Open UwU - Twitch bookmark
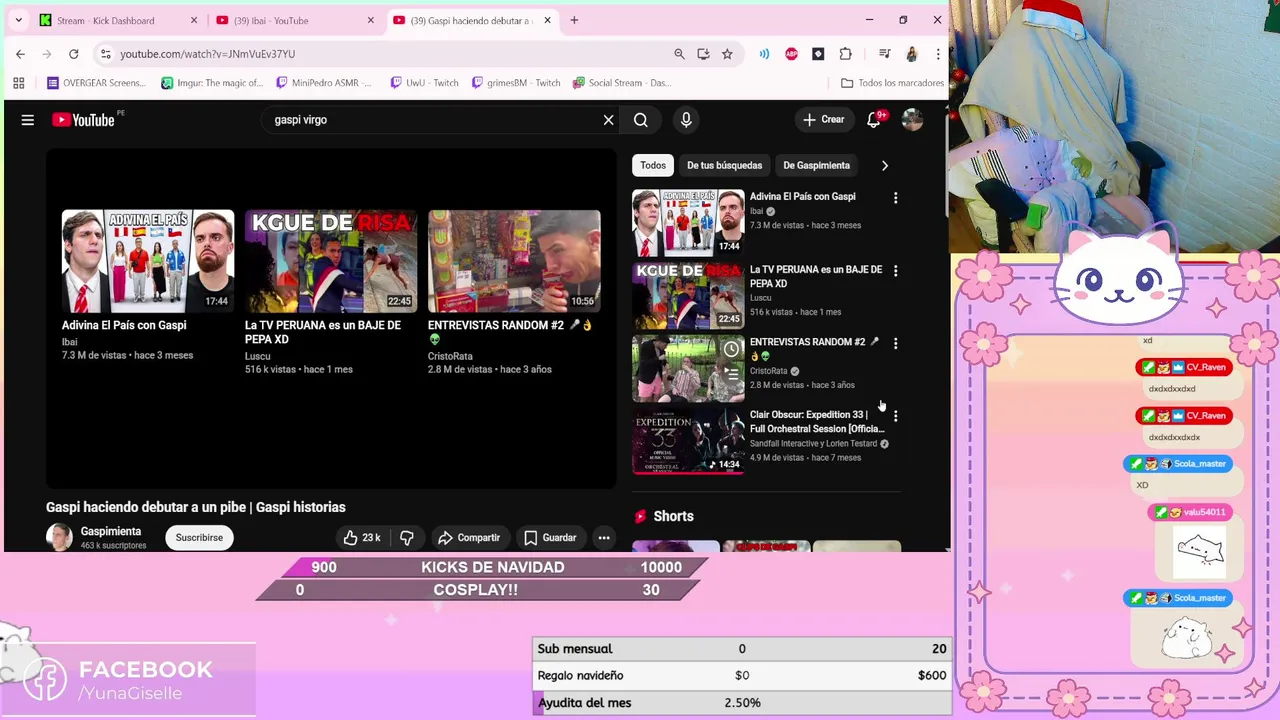 tap(425, 83)
